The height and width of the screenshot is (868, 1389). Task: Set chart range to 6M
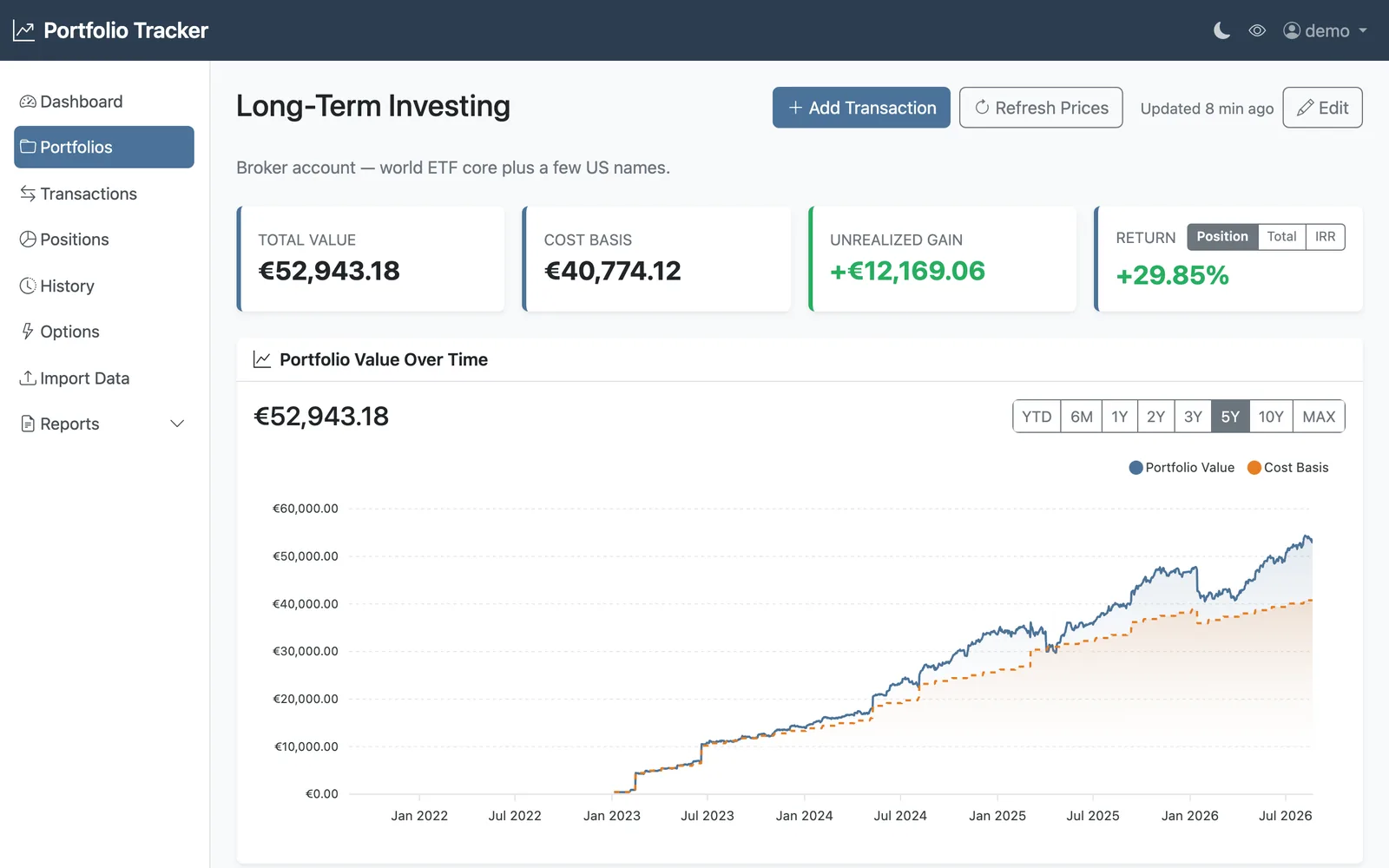1082,417
